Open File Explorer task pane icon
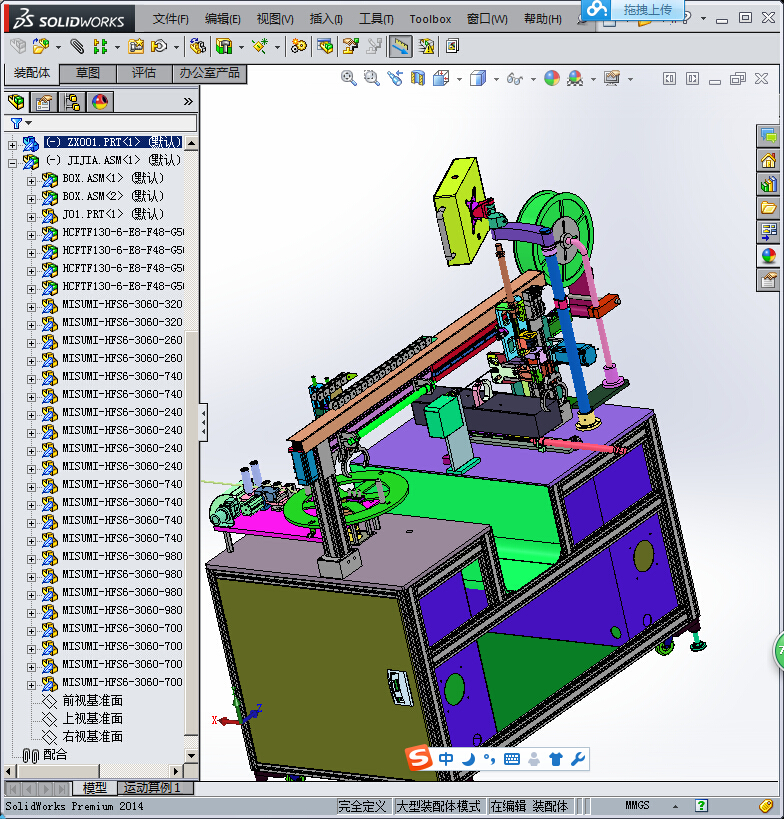This screenshot has width=784, height=819. (x=768, y=208)
